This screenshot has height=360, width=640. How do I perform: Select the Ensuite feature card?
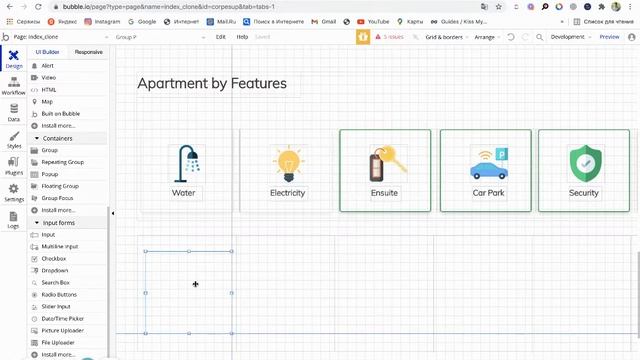385,171
